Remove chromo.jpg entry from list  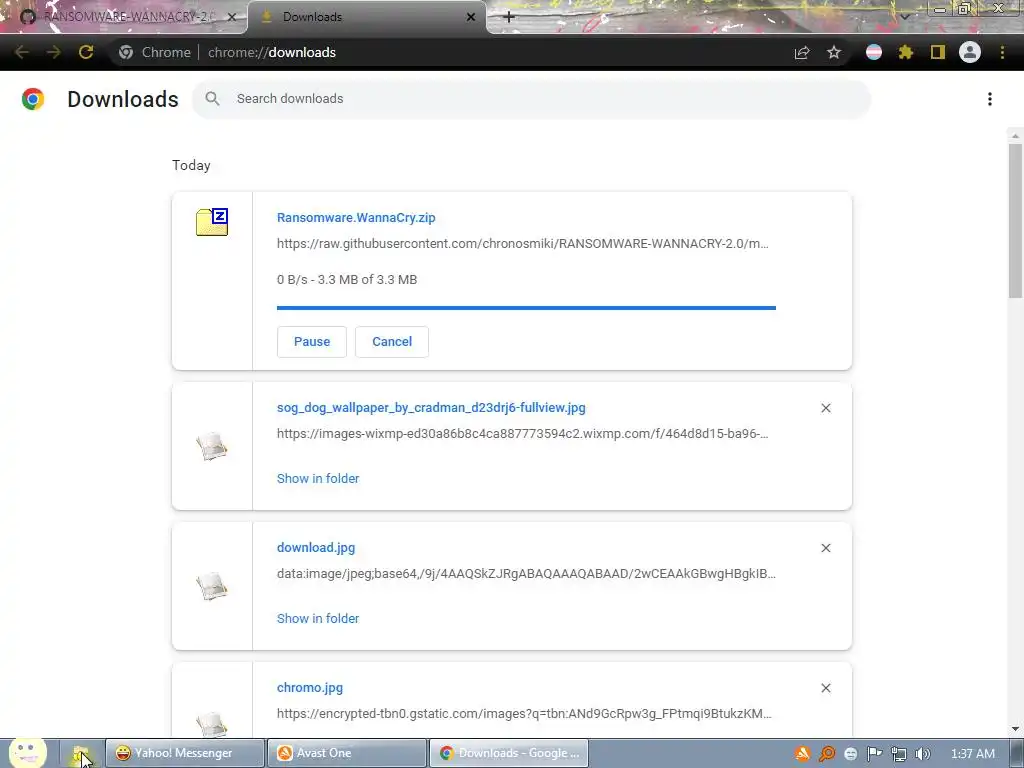[x=826, y=688]
